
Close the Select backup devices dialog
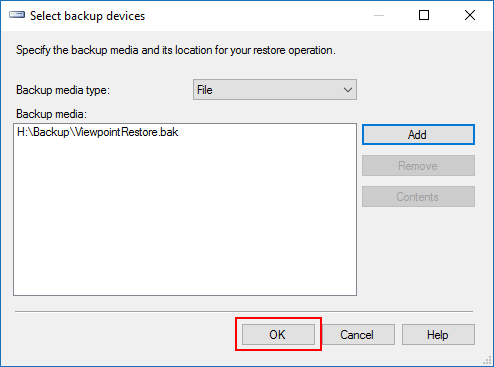(x=470, y=15)
